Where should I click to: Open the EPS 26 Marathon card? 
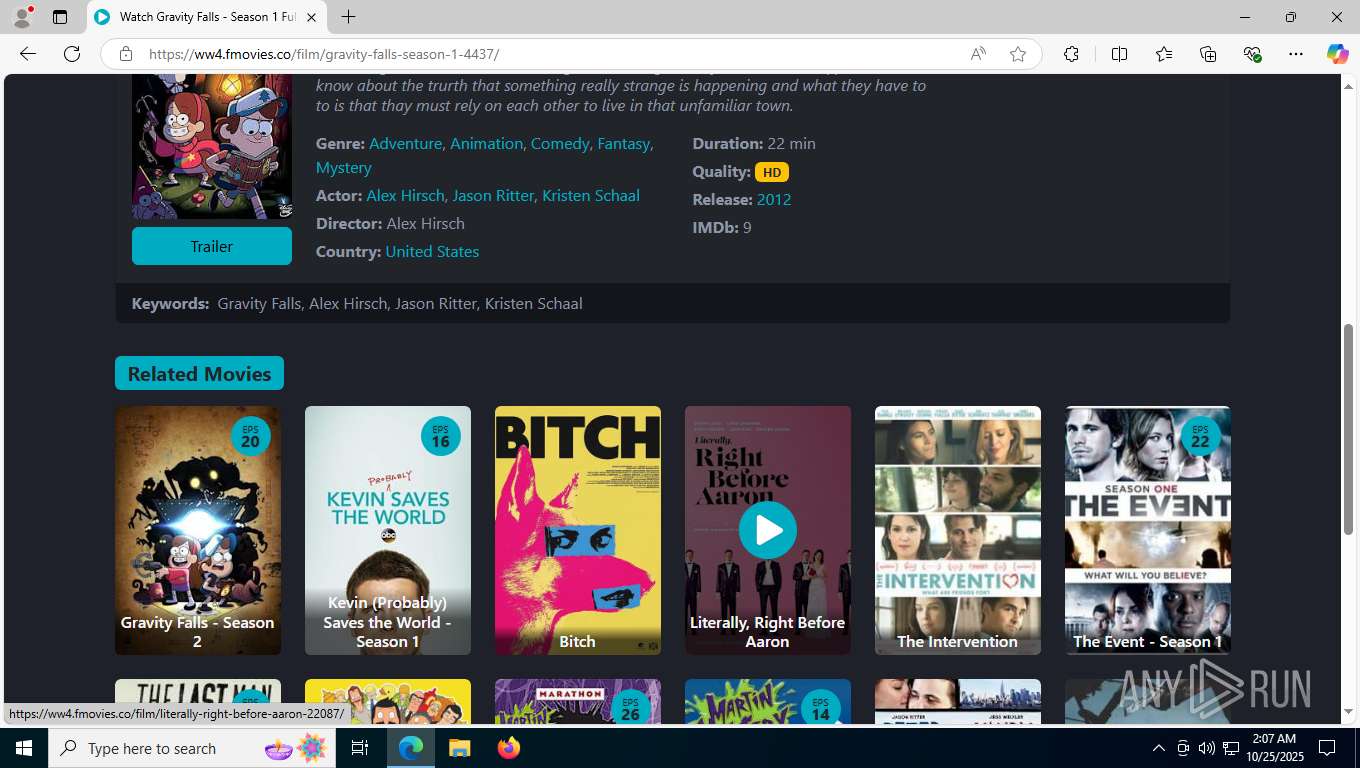point(578,701)
